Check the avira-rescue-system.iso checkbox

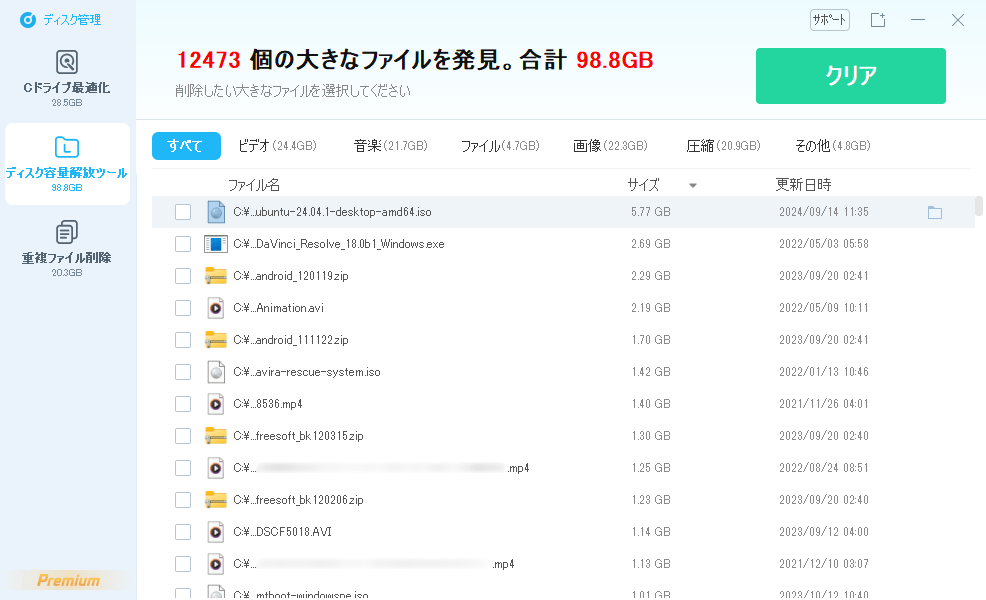[x=183, y=372]
